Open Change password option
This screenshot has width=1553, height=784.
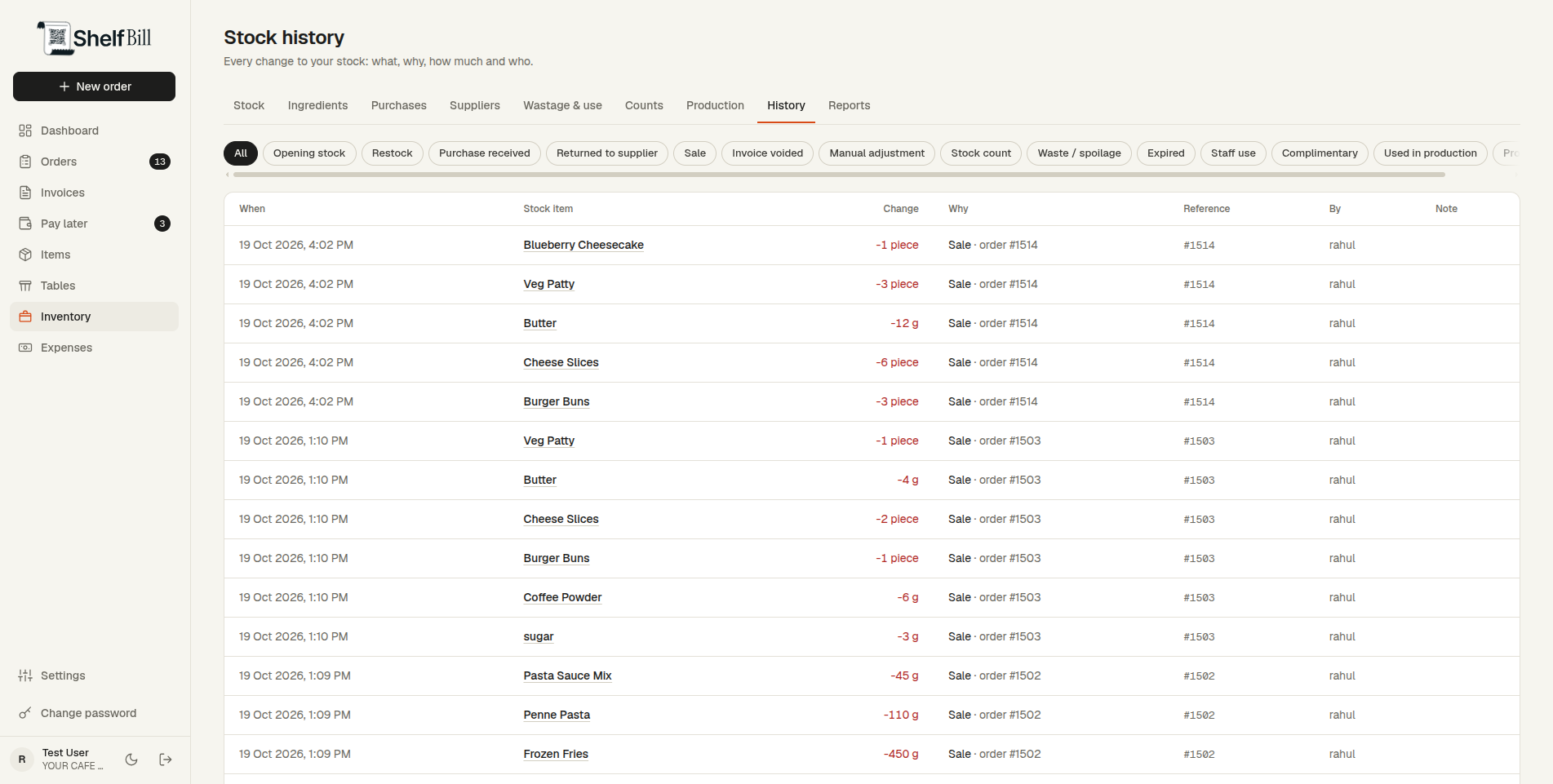pos(94,713)
